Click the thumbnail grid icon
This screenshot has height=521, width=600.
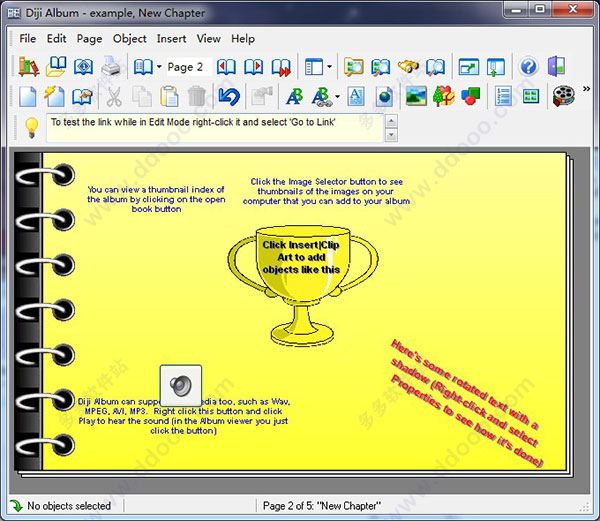[x=531, y=96]
